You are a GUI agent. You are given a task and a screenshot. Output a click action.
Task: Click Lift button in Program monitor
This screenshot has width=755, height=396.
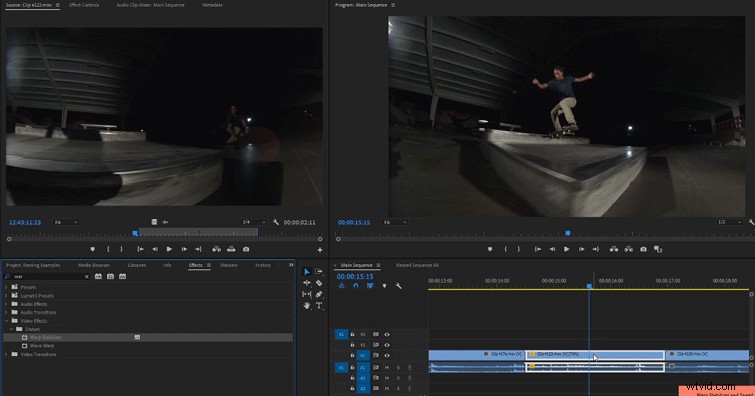tap(614, 249)
